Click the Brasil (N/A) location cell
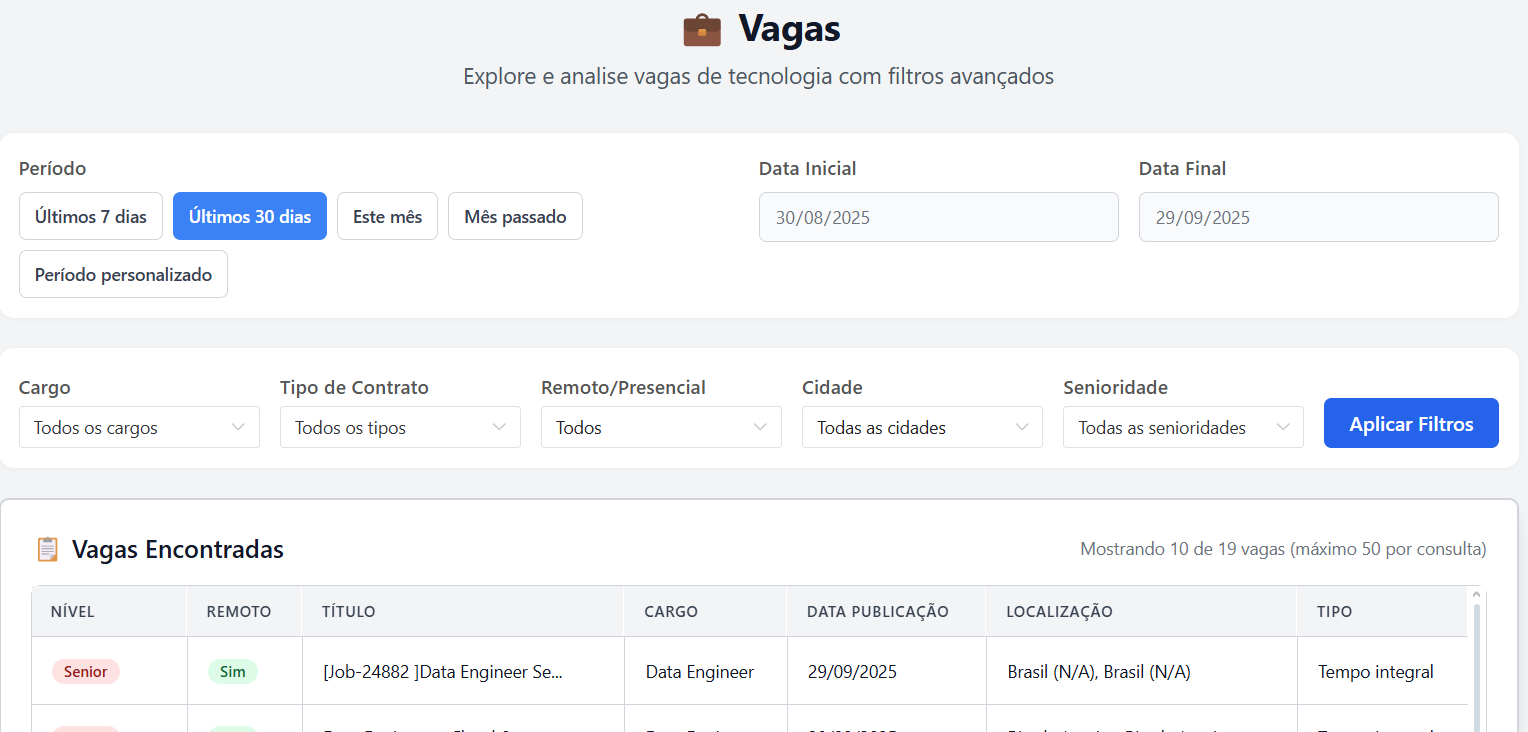This screenshot has height=732, width=1528. coord(1141,671)
